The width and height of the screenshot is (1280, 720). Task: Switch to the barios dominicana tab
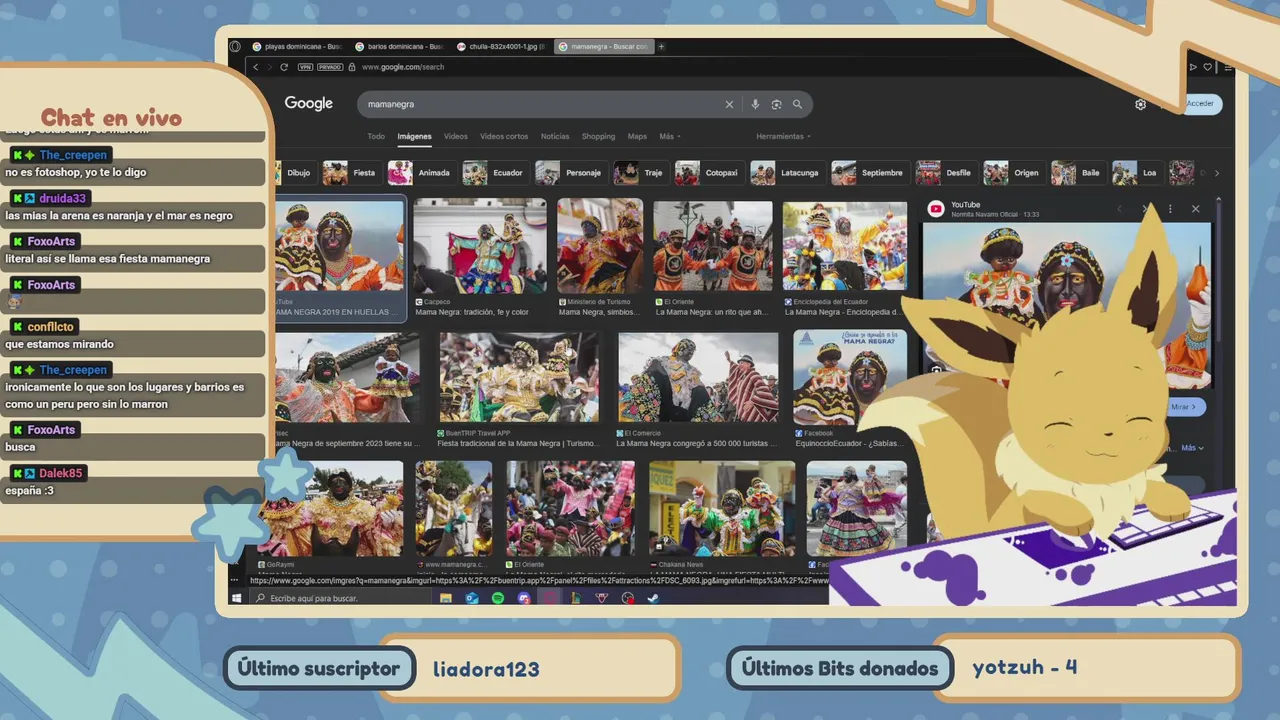399,46
